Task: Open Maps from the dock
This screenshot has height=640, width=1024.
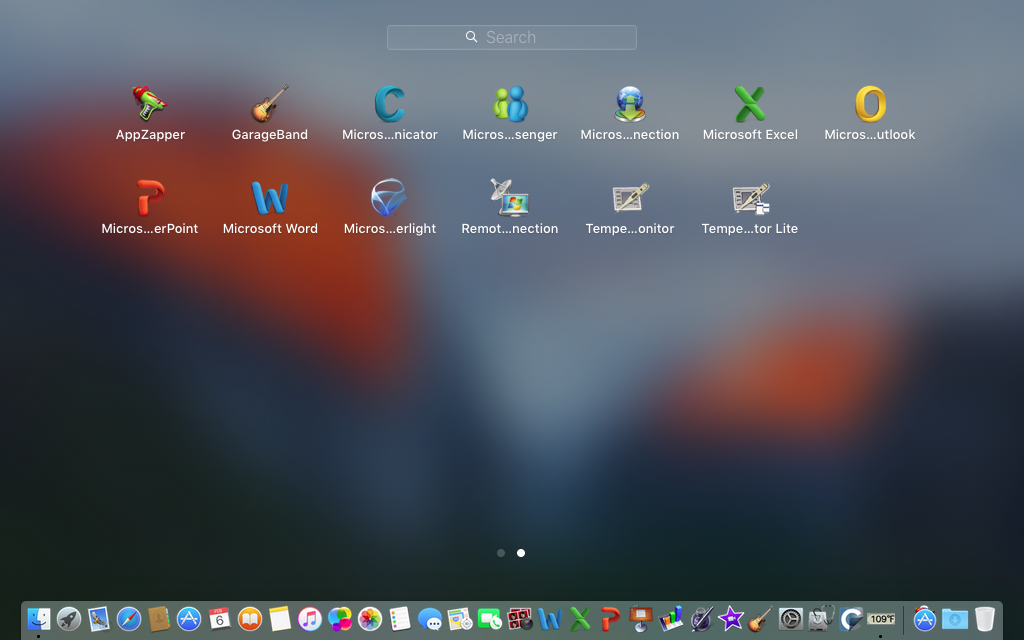Action: click(x=460, y=618)
